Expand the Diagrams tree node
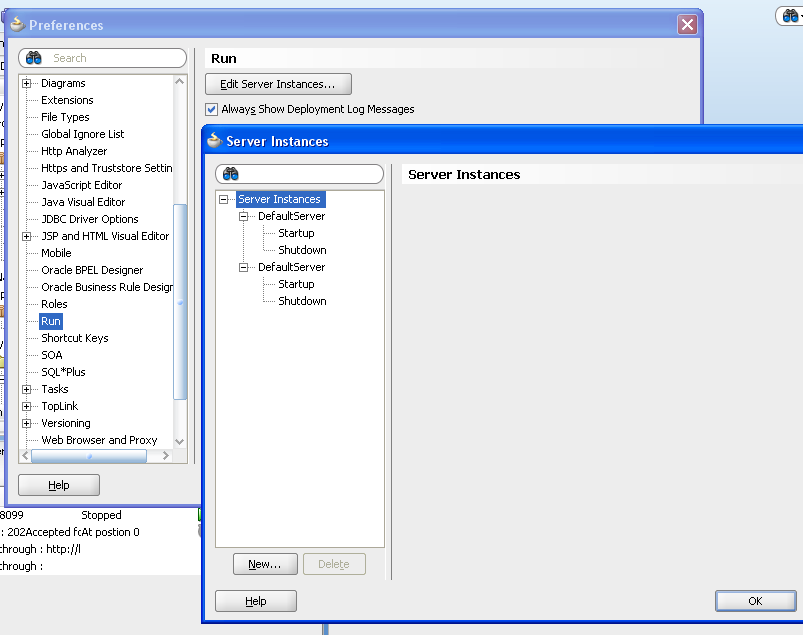The image size is (803, 635). pyautogui.click(x=27, y=83)
